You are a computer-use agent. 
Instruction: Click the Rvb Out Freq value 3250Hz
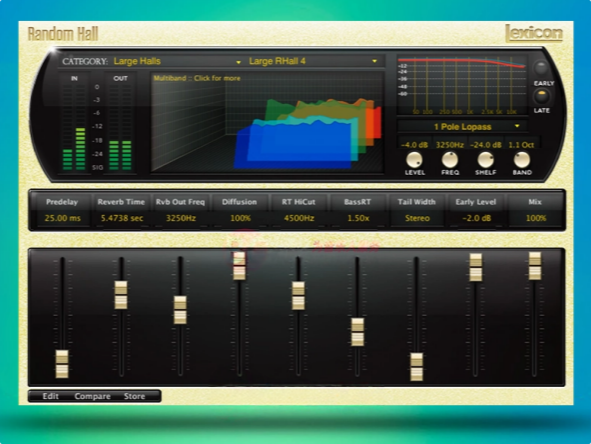[x=181, y=218]
